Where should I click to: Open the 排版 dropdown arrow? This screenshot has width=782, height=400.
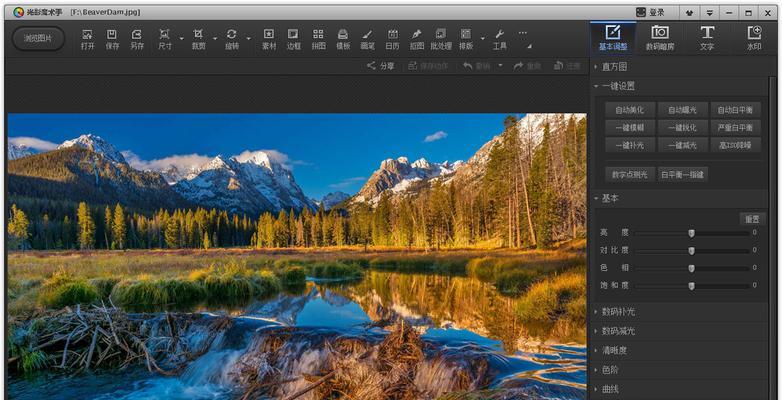pos(483,39)
